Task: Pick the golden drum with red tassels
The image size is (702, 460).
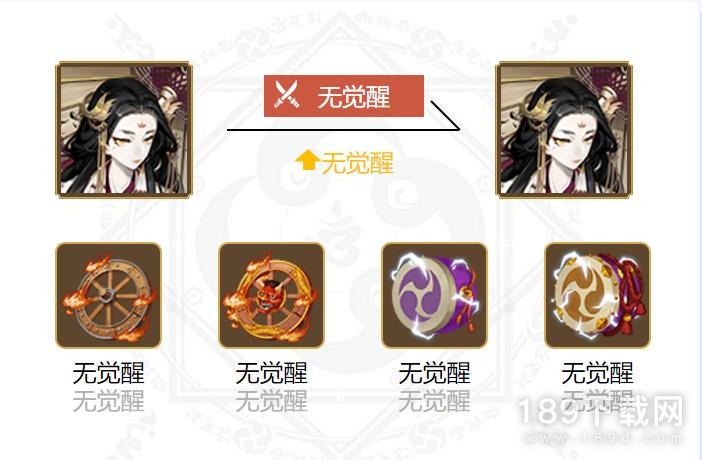Action: 597,295
